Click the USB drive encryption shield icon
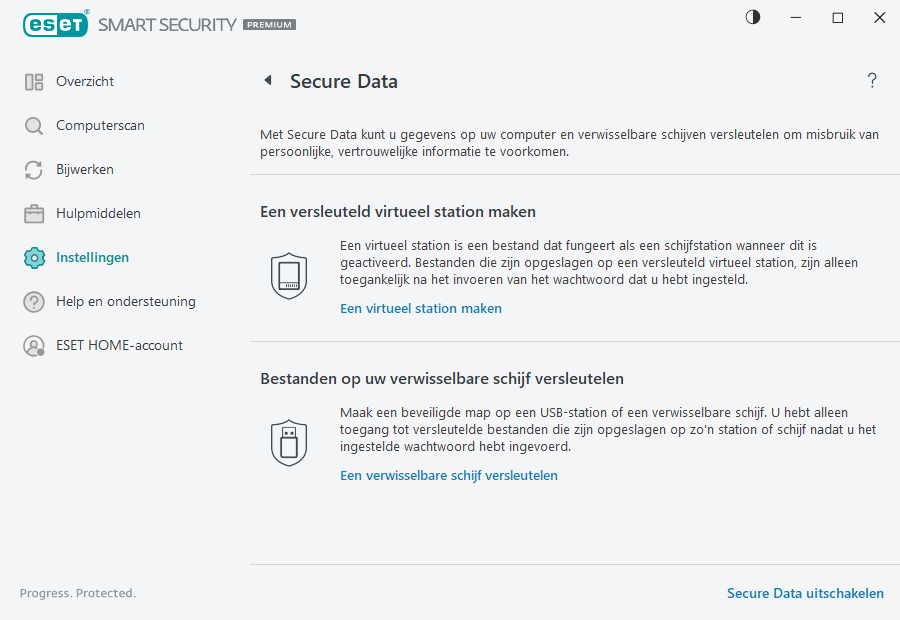The height and width of the screenshot is (620, 900). [289, 441]
